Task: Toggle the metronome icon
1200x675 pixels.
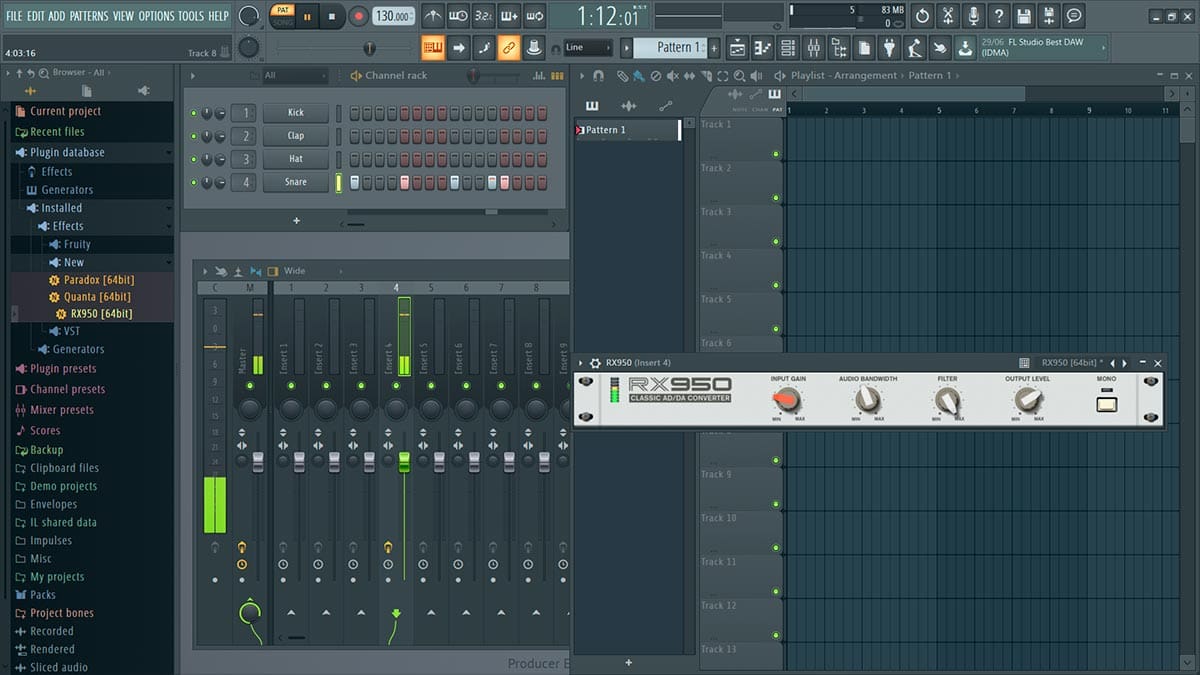Action: [433, 16]
